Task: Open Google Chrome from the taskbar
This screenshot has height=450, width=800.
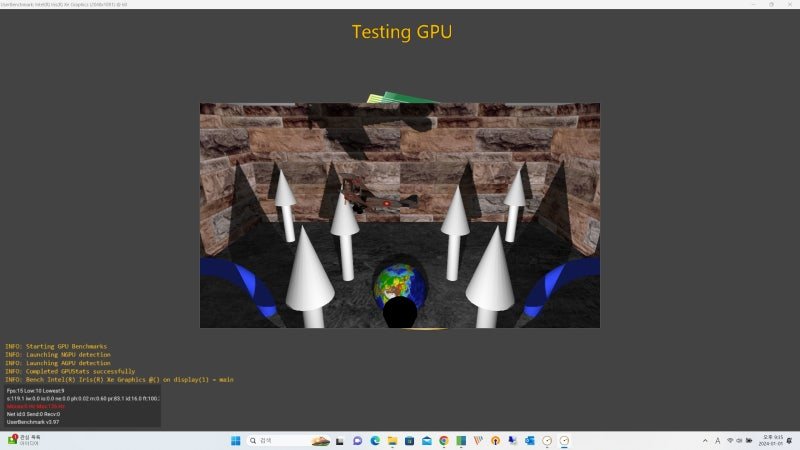Action: pyautogui.click(x=444, y=441)
